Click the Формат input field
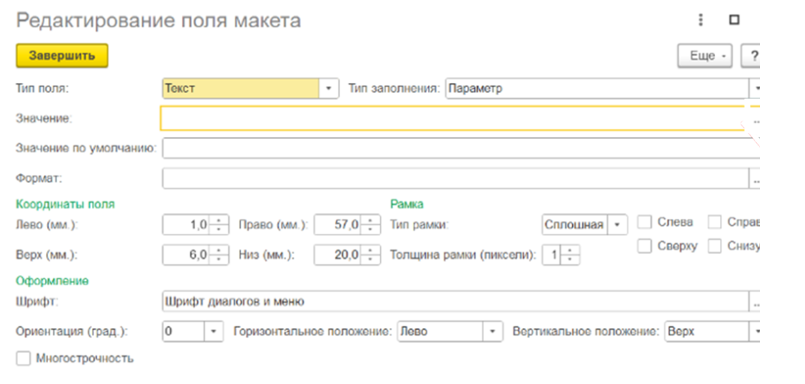This screenshot has width=805, height=384. pos(456,179)
